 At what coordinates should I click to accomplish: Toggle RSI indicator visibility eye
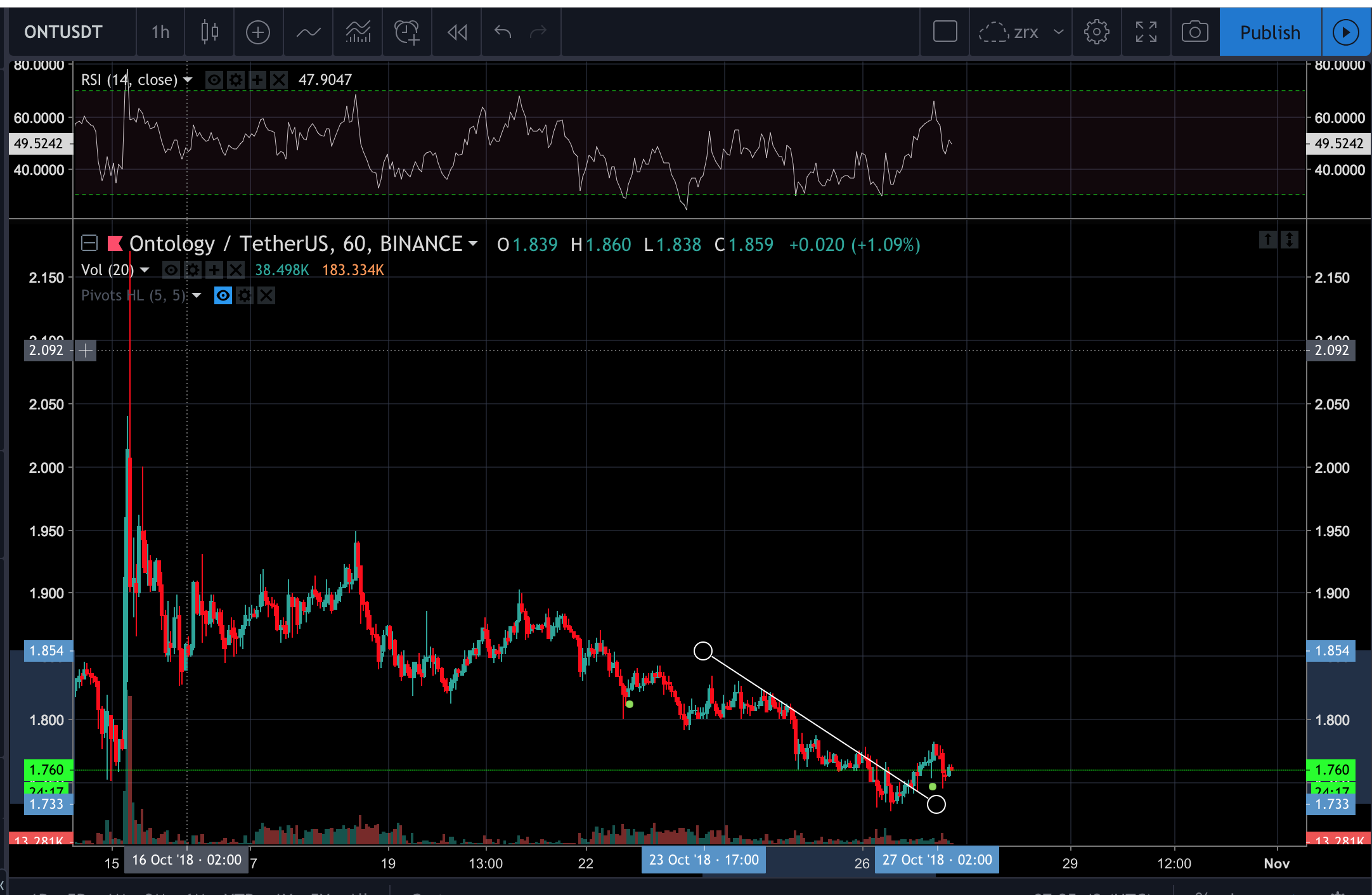[x=214, y=80]
